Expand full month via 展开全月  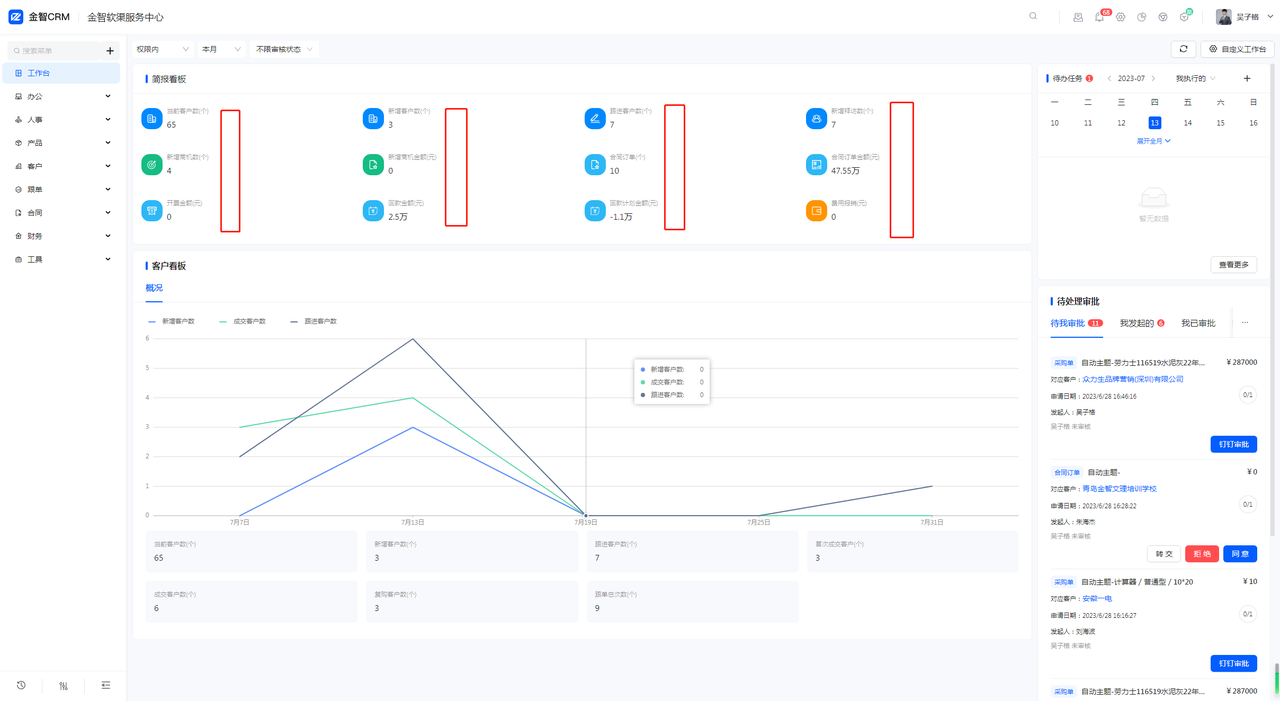point(1153,141)
